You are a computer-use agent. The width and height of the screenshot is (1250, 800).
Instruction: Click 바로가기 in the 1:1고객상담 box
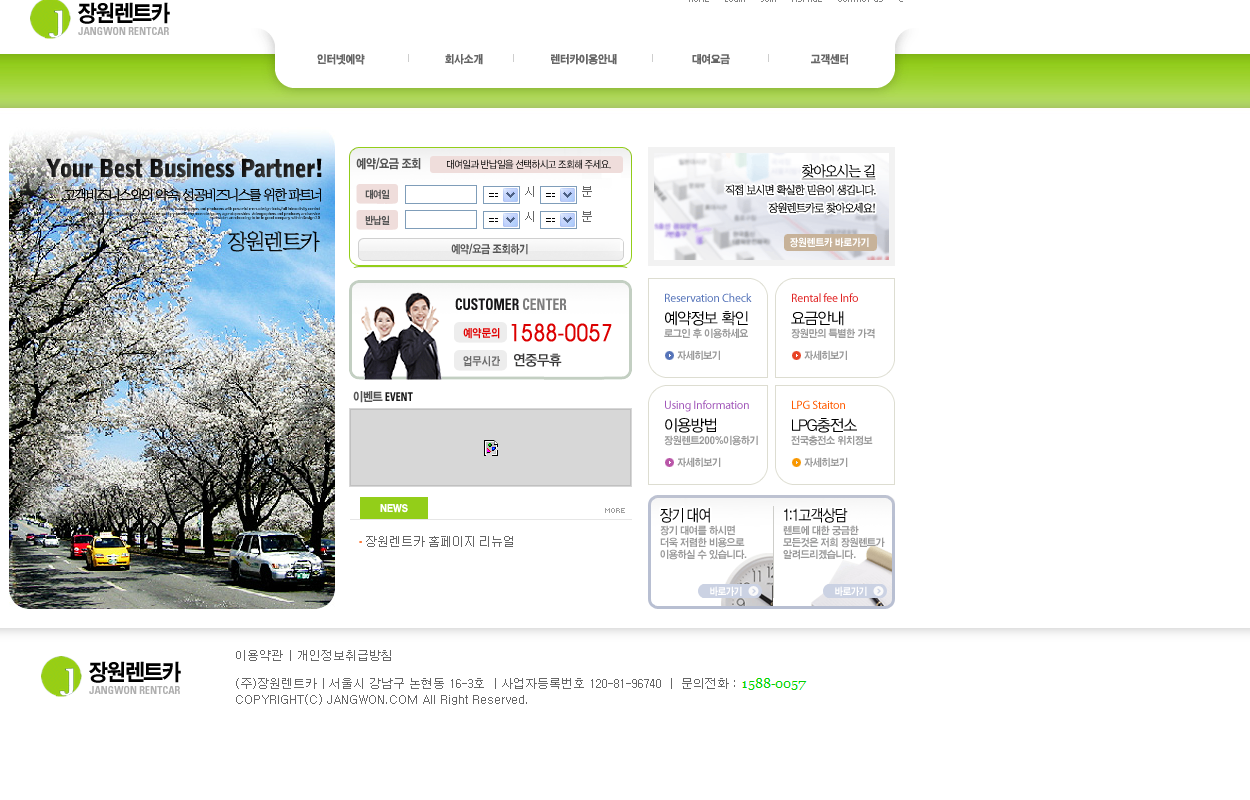[x=855, y=591]
